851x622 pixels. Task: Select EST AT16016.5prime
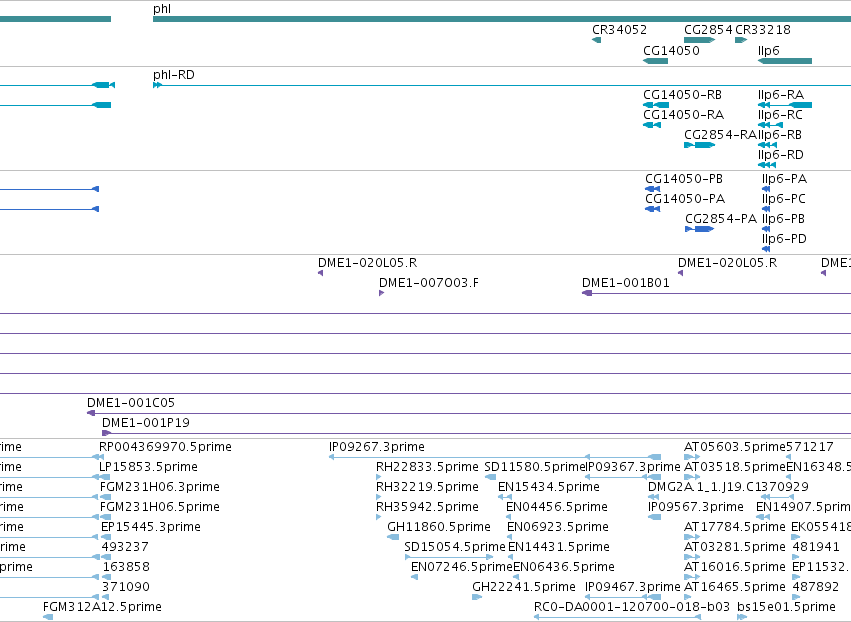[734, 567]
